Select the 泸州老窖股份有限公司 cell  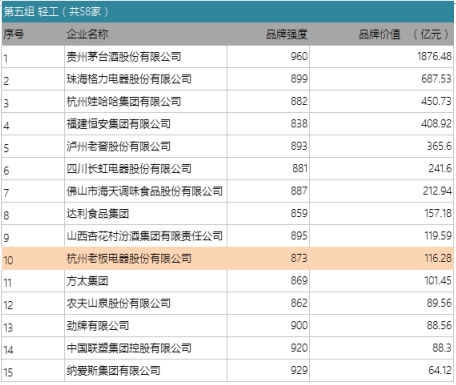[146, 146]
